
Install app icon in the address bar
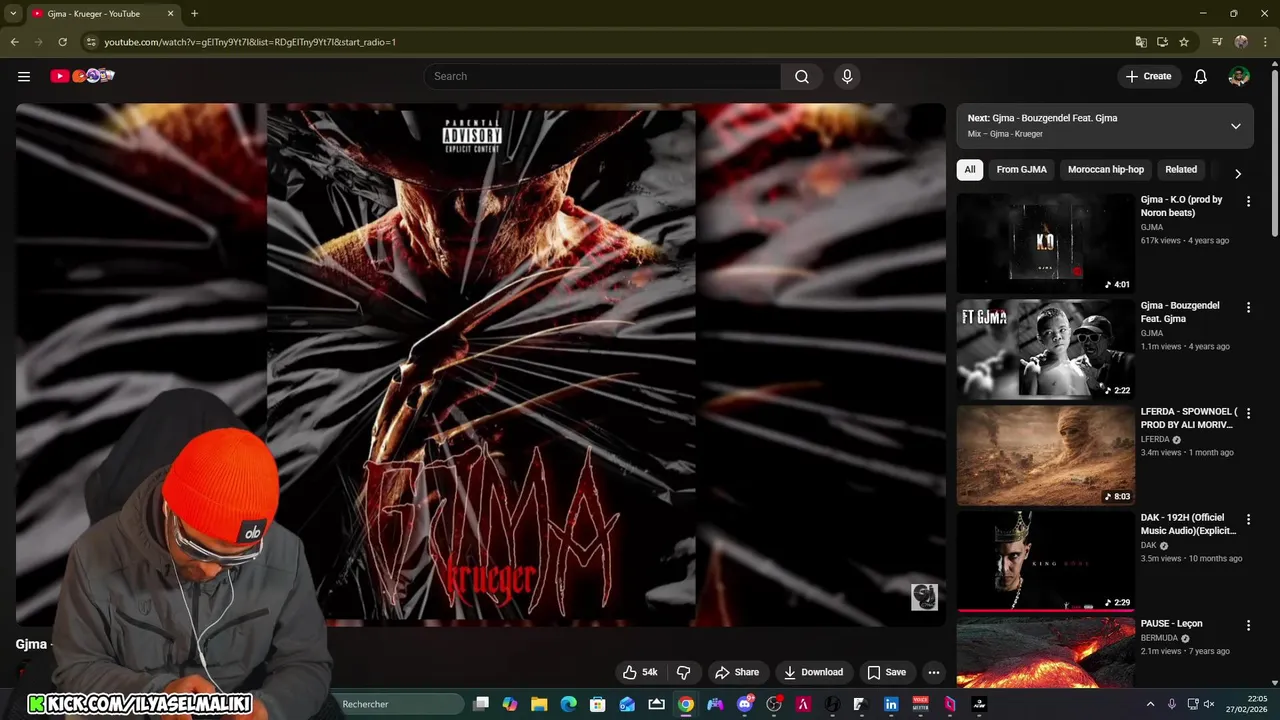coord(1162,42)
